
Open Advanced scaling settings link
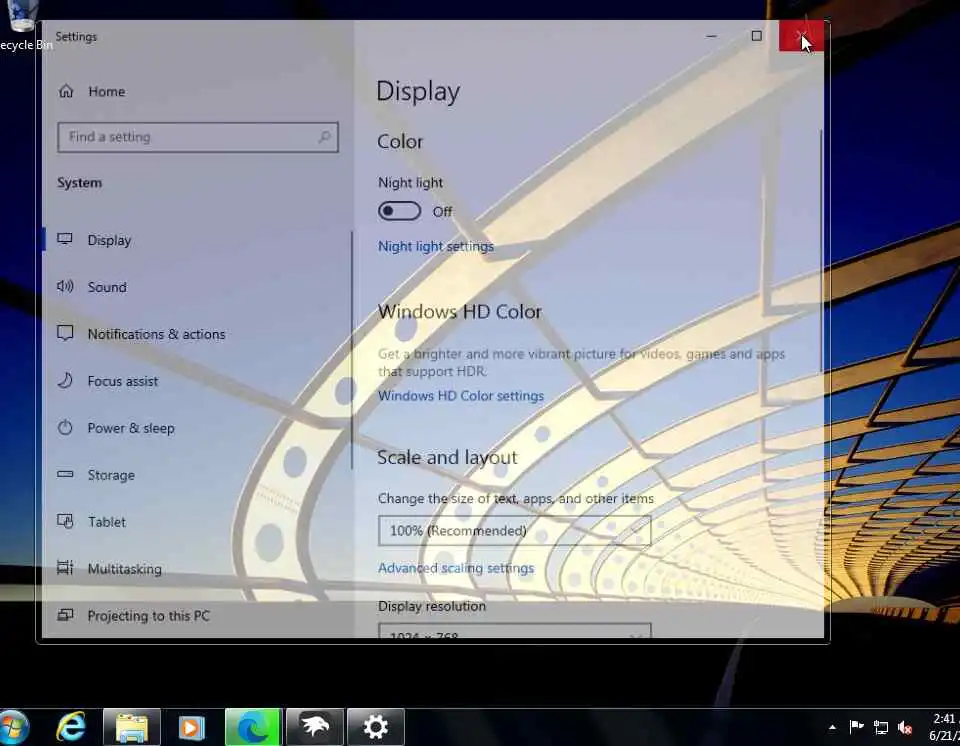point(456,568)
